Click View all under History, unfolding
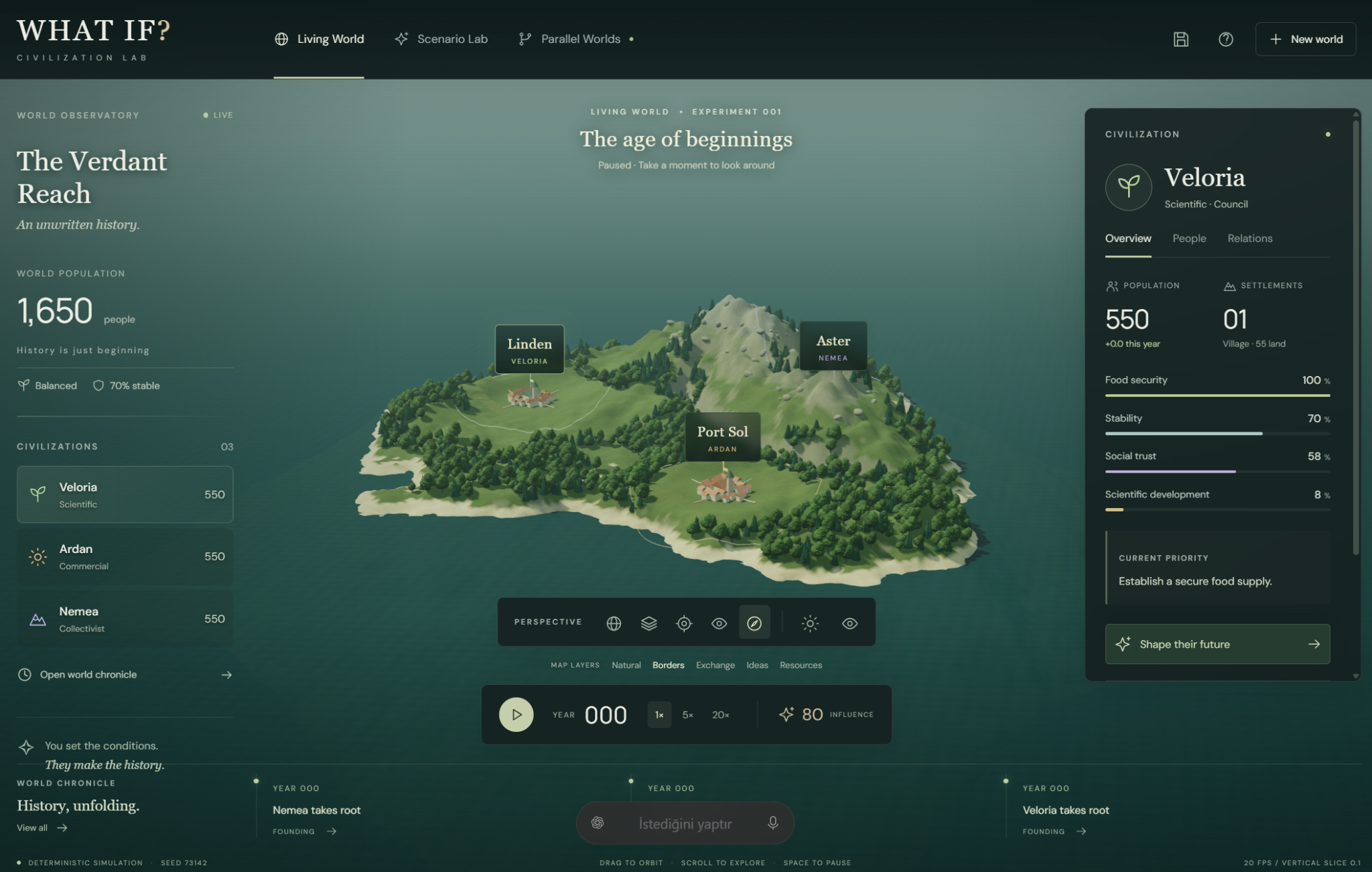The height and width of the screenshot is (872, 1372). pos(42,828)
